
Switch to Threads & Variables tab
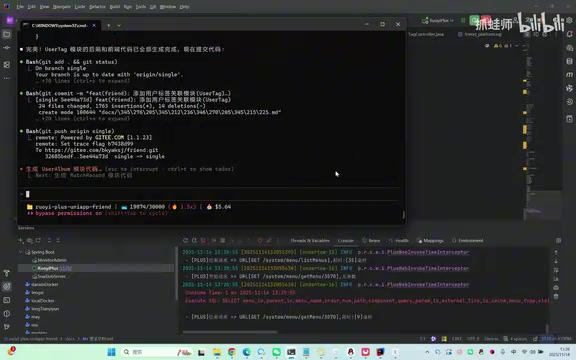(310, 241)
